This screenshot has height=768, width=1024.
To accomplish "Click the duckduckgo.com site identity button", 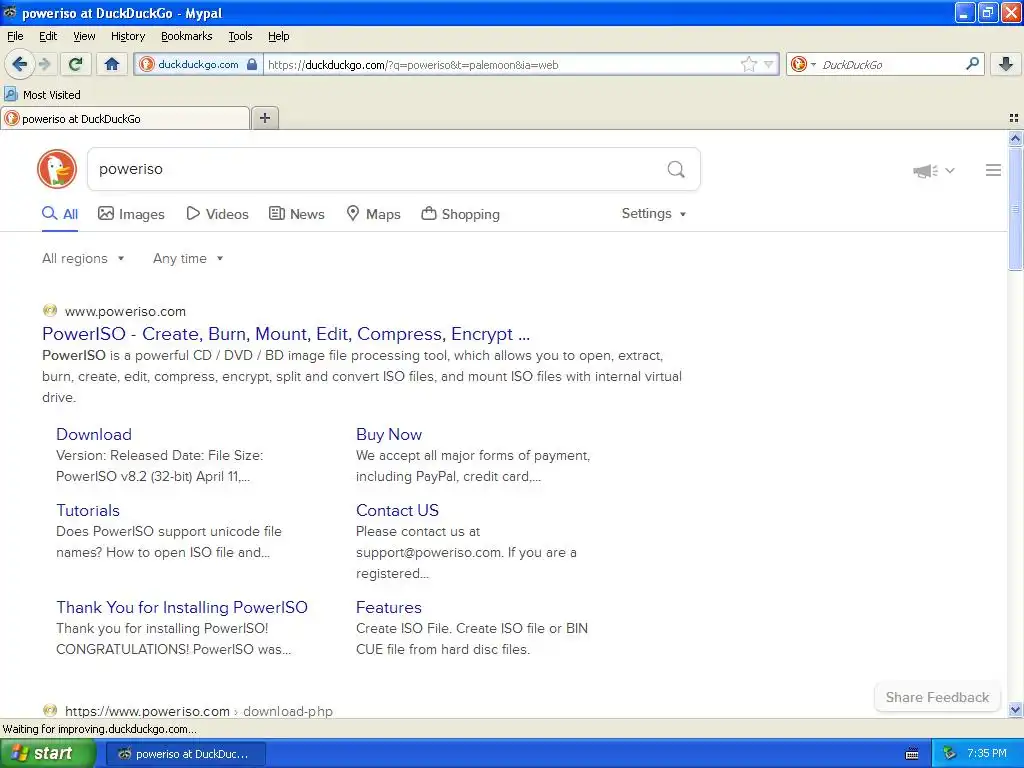I will click(x=198, y=64).
